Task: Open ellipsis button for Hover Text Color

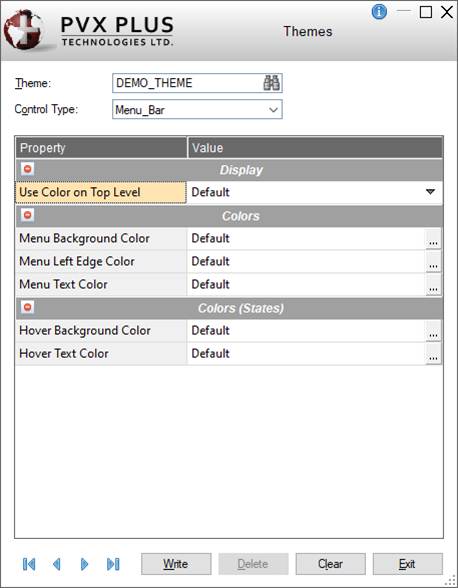Action: pos(433,354)
